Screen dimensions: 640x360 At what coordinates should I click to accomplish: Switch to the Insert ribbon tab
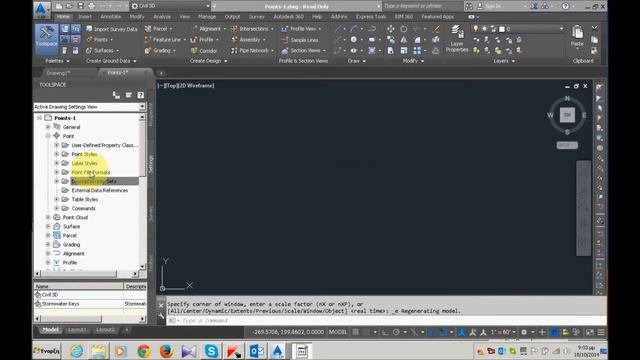pos(85,17)
